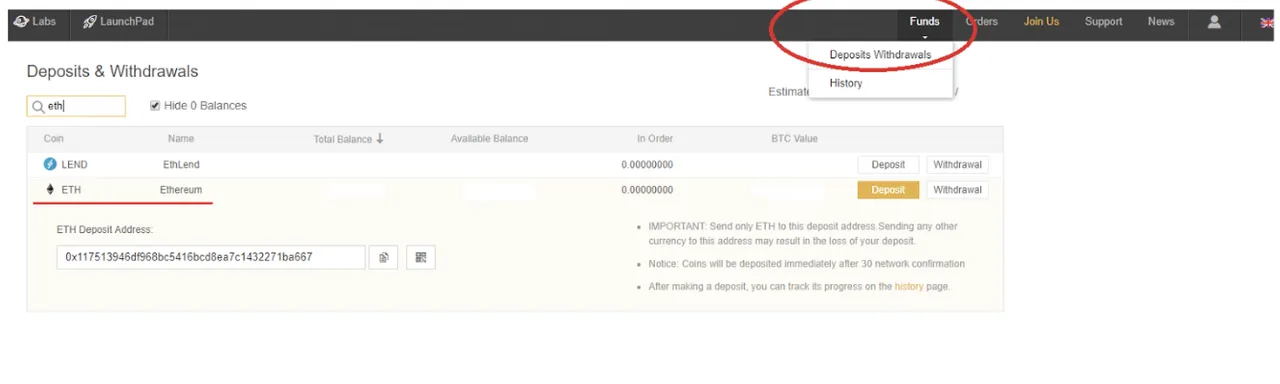Screen dimensions: 1280x384
Task: Uncheck Hide 0 Balances checkbox
Action: pyautogui.click(x=155, y=106)
